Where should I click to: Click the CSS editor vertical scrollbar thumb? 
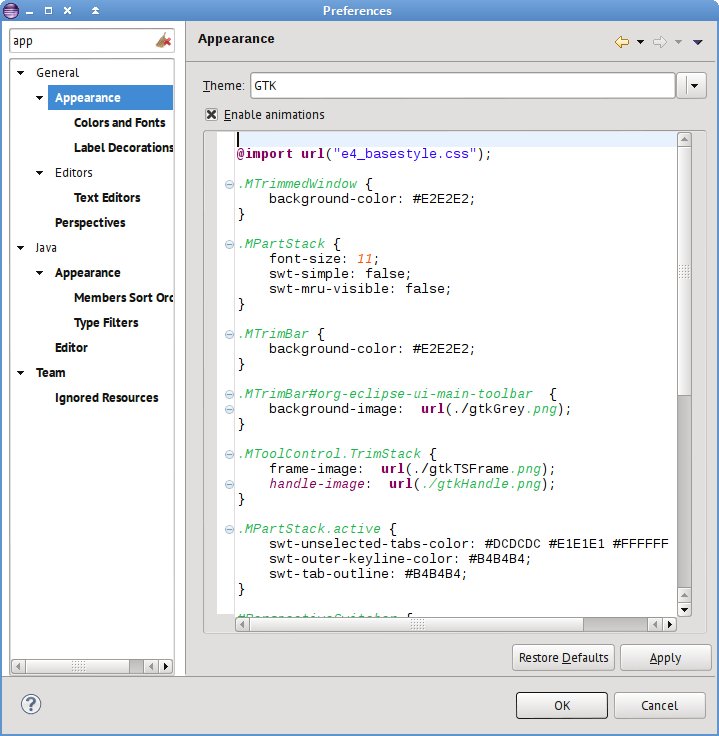pos(684,271)
